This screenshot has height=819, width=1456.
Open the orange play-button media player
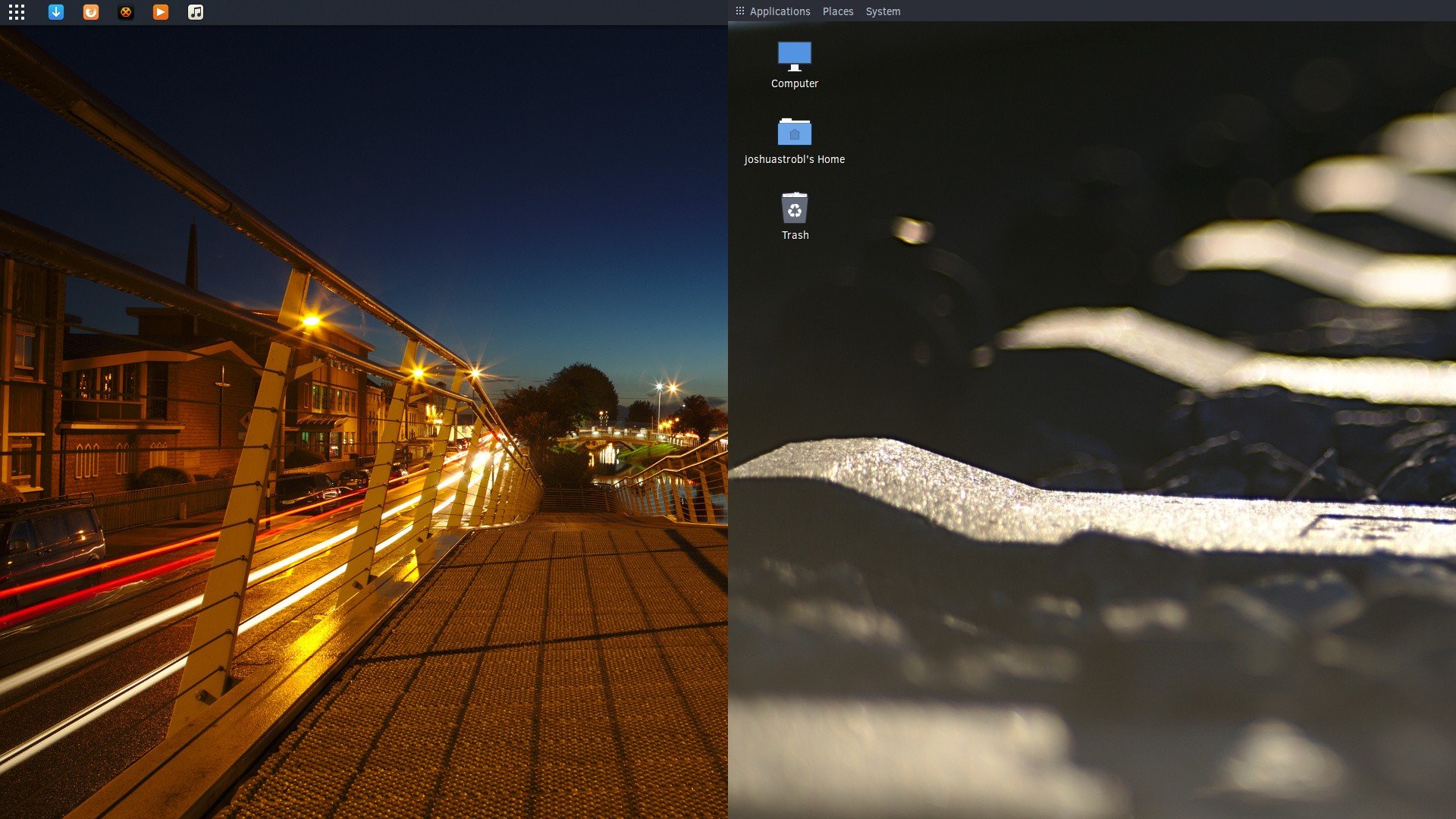click(160, 12)
